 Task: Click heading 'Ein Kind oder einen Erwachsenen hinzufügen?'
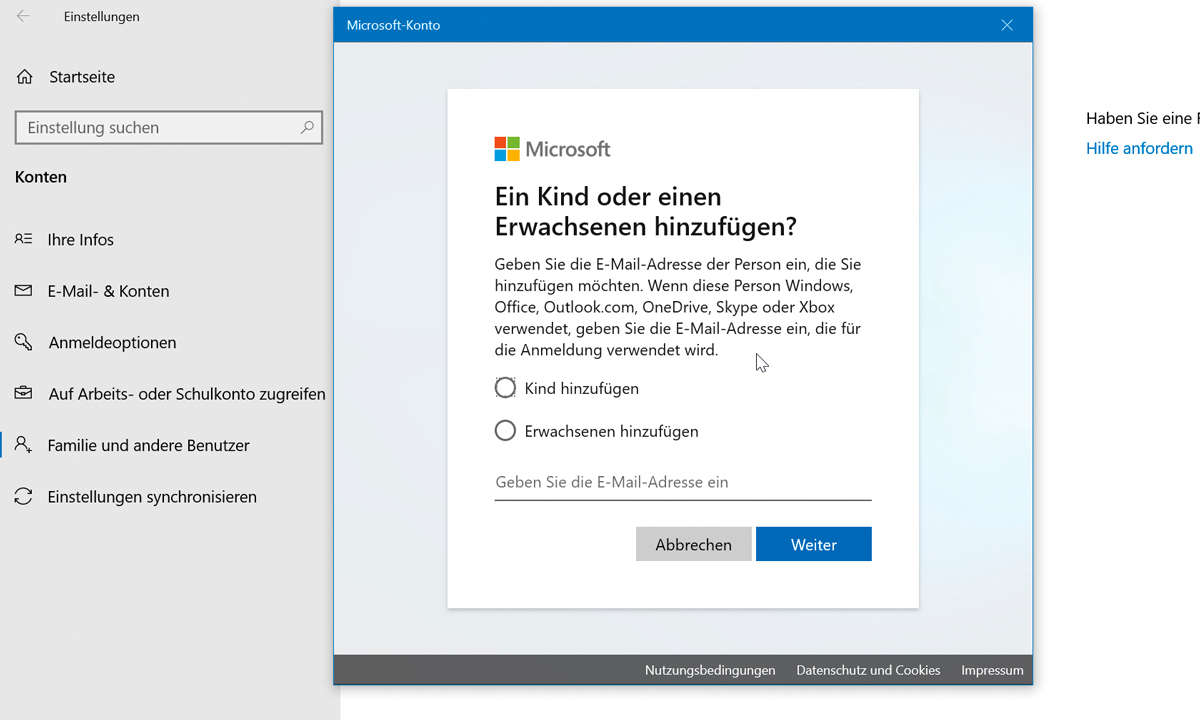pyautogui.click(x=646, y=211)
